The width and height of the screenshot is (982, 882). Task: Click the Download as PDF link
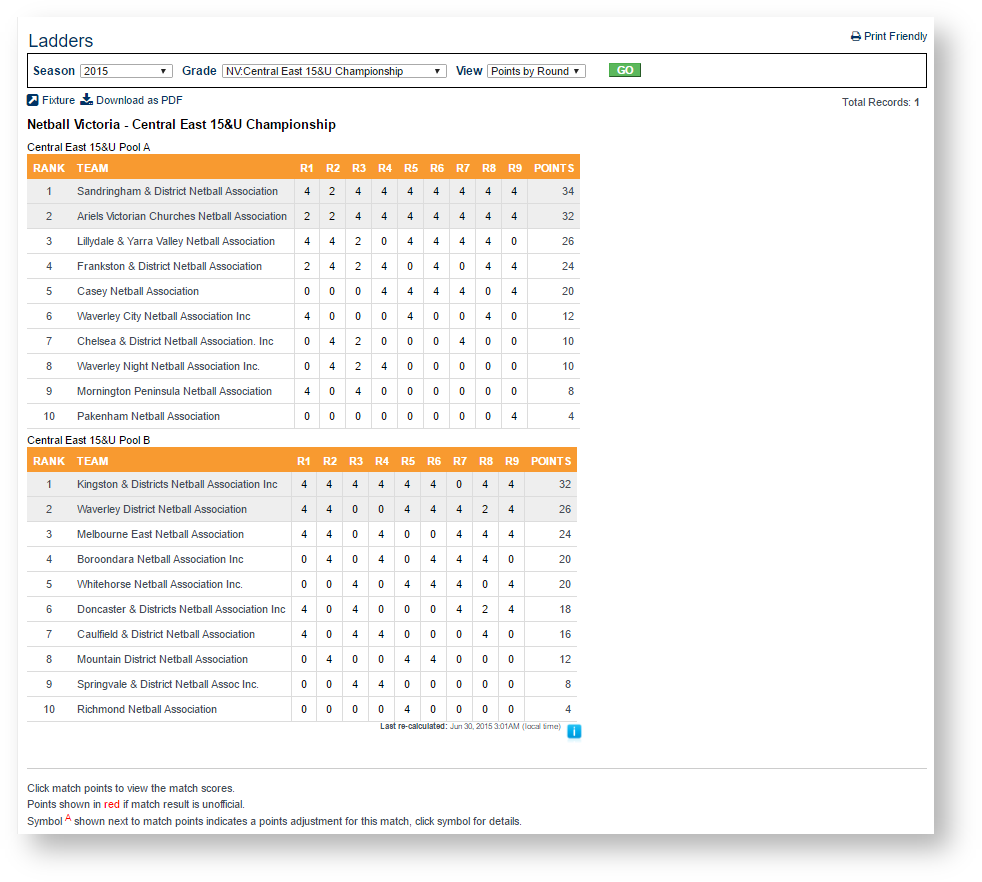(139, 100)
